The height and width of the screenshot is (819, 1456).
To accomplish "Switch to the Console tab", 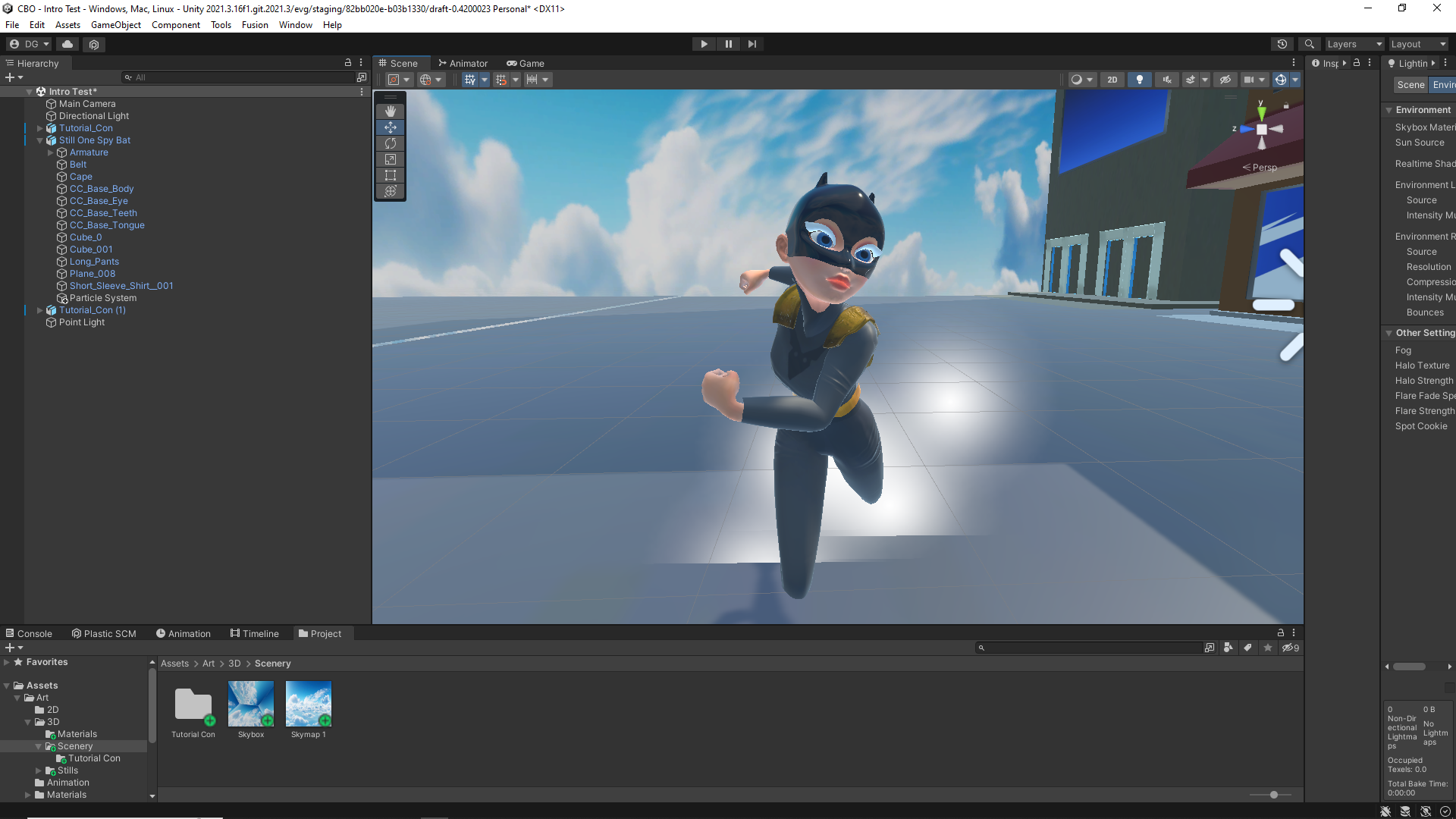I will pyautogui.click(x=29, y=633).
